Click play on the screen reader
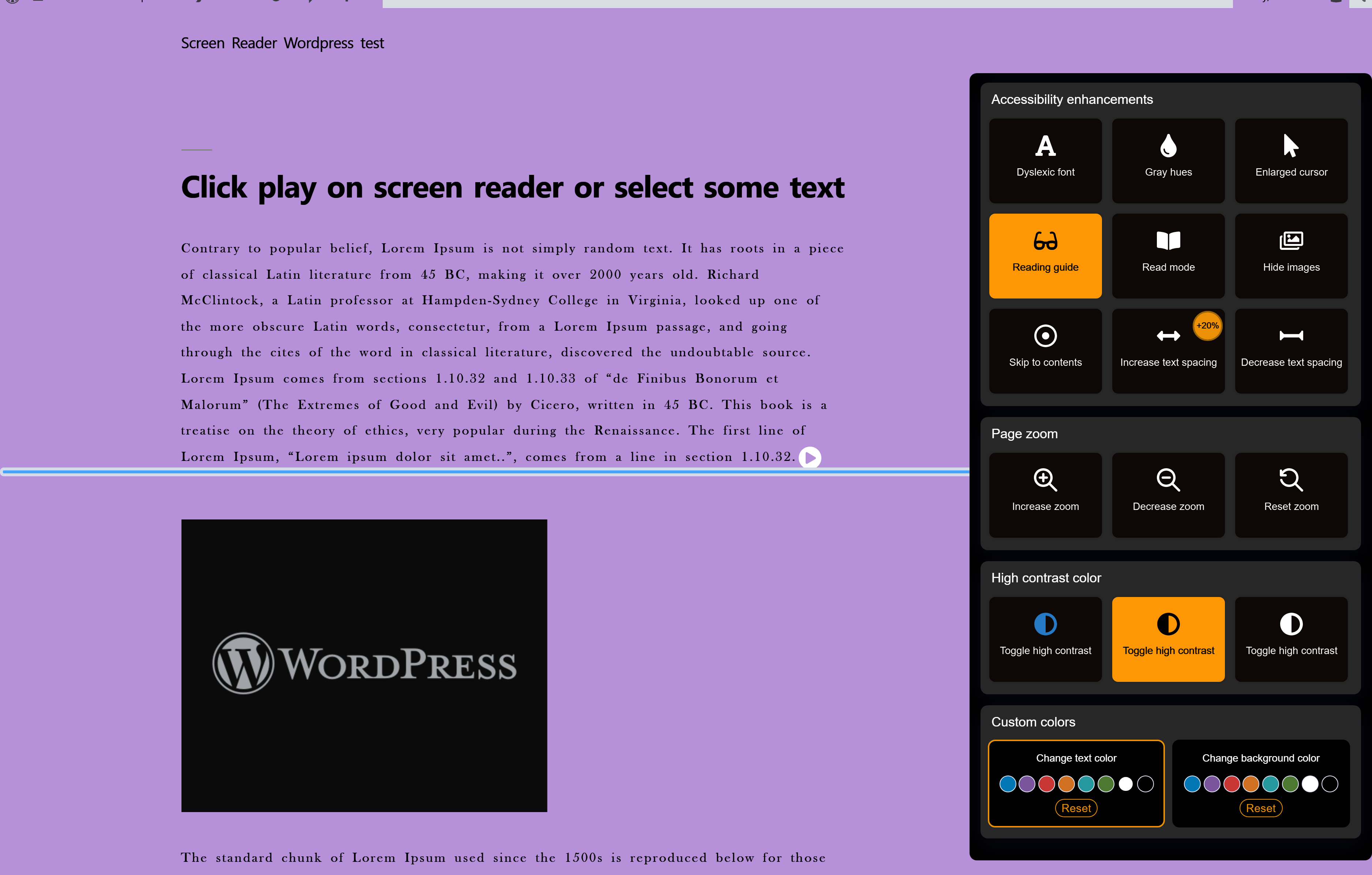Screen dimensions: 1372x875 (x=810, y=457)
